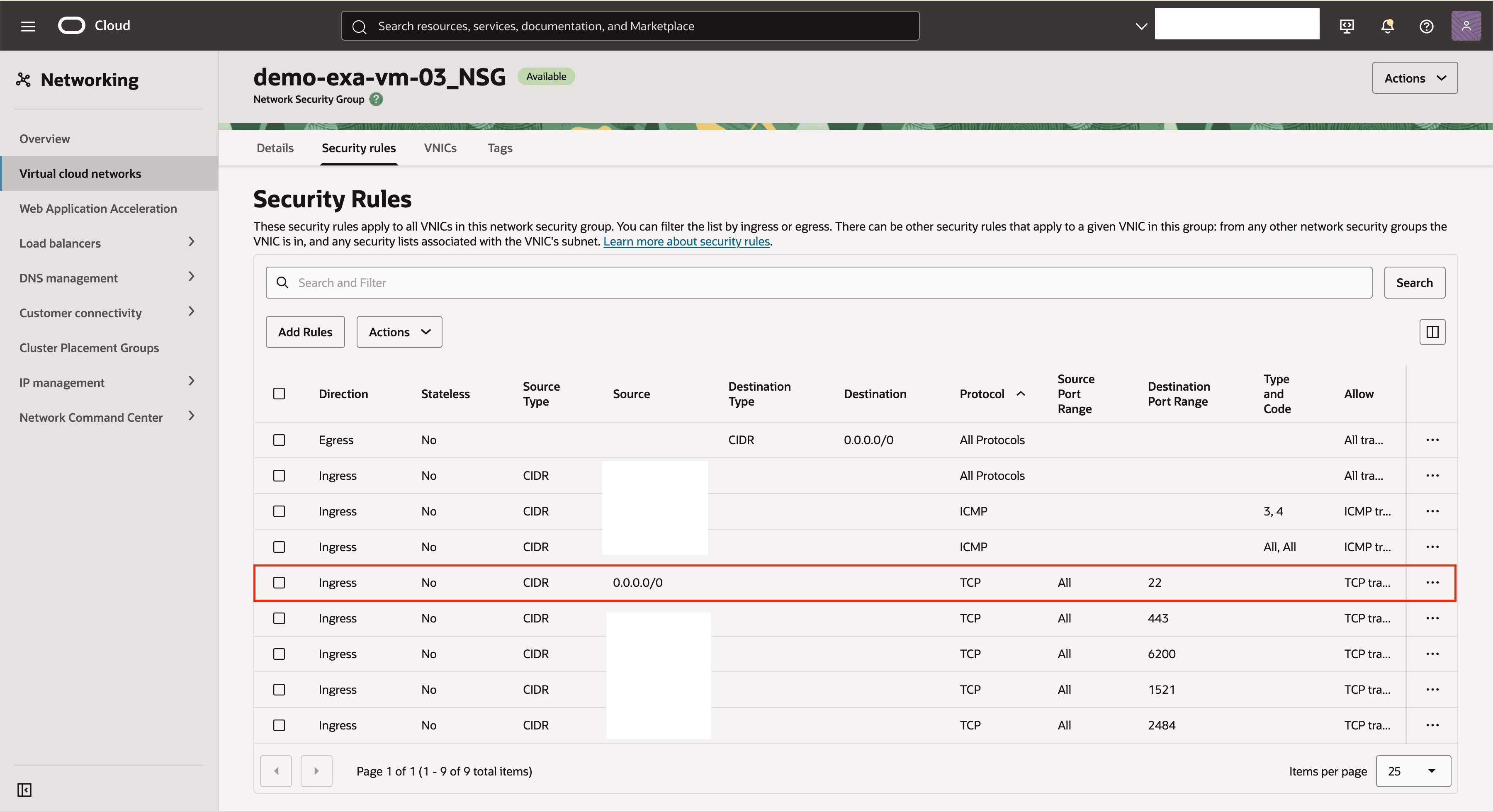Open the Items per page dropdown

pyautogui.click(x=1413, y=771)
